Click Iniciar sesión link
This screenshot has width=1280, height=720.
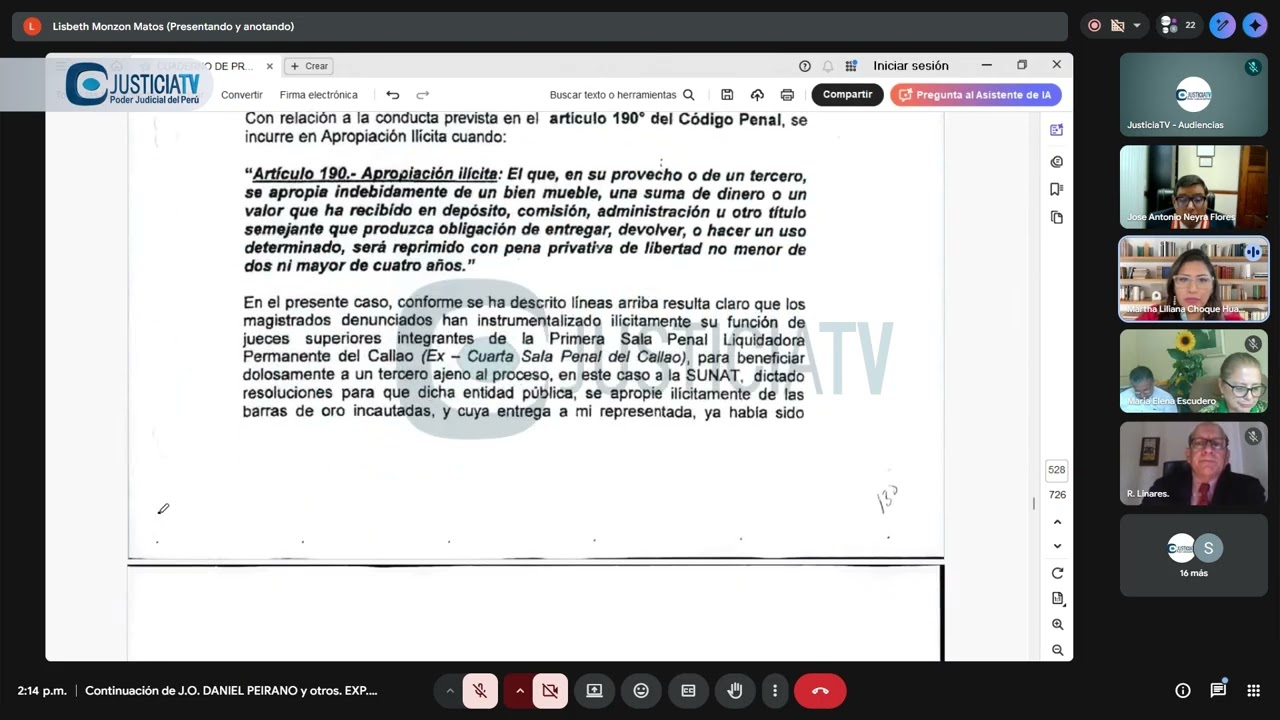[911, 66]
